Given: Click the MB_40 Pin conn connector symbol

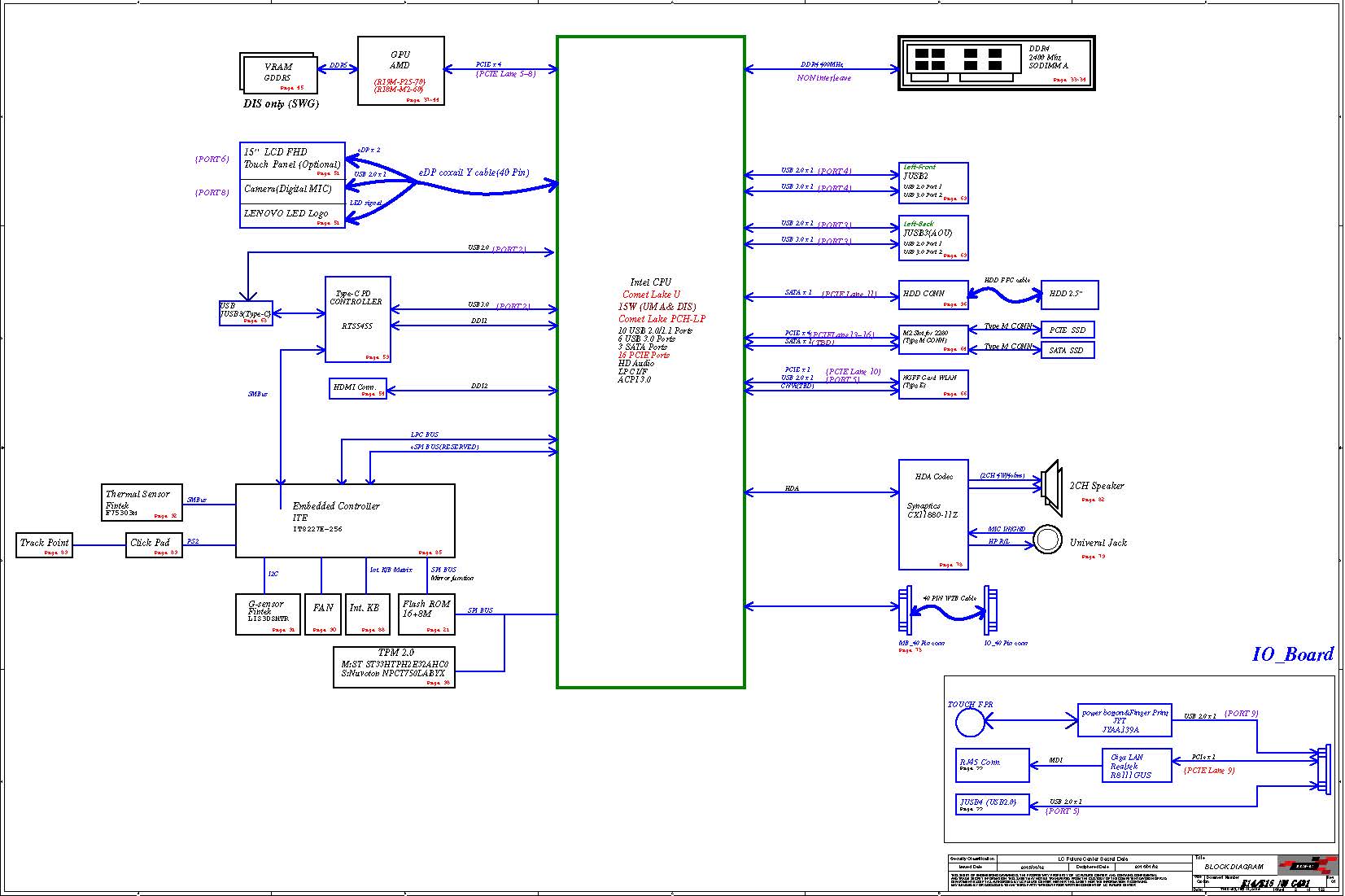Looking at the screenshot, I should [904, 610].
